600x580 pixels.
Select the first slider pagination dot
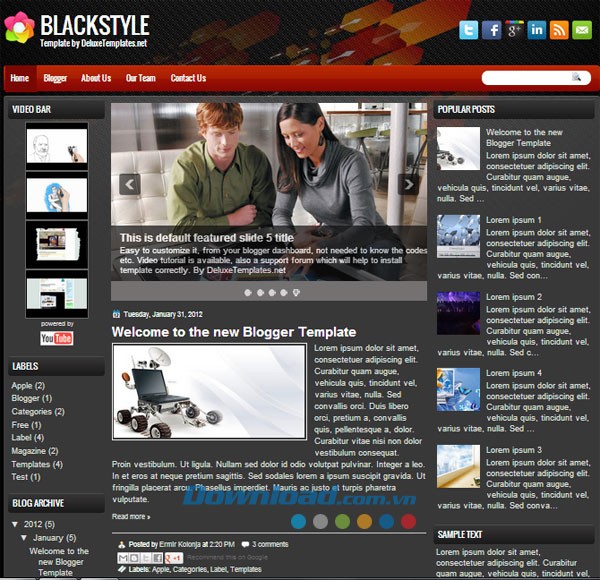click(248, 293)
